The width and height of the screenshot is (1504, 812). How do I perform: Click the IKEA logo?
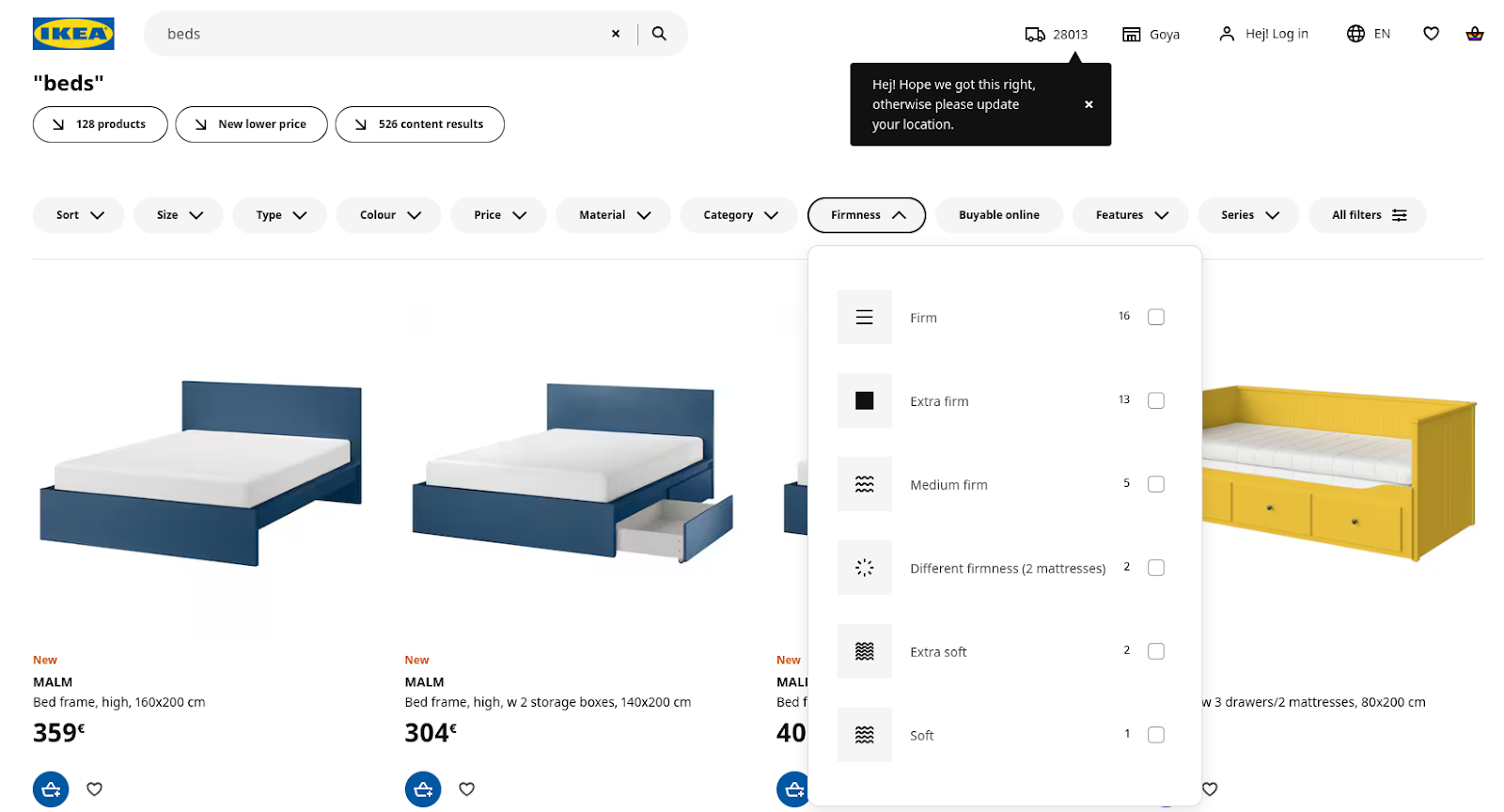tap(73, 34)
